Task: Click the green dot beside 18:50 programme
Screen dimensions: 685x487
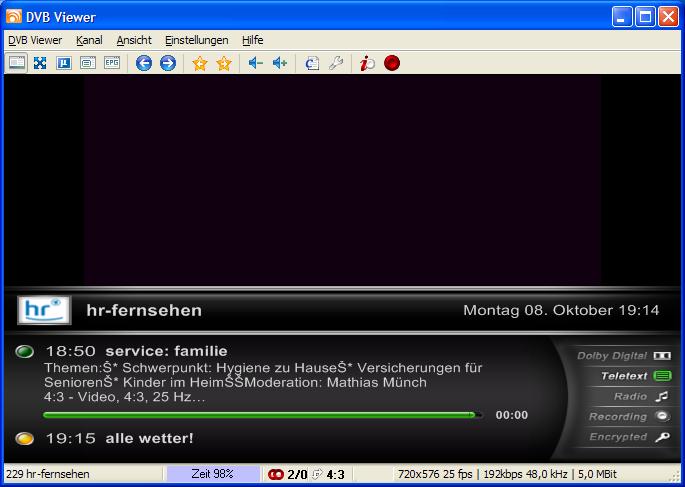Action: [x=24, y=351]
